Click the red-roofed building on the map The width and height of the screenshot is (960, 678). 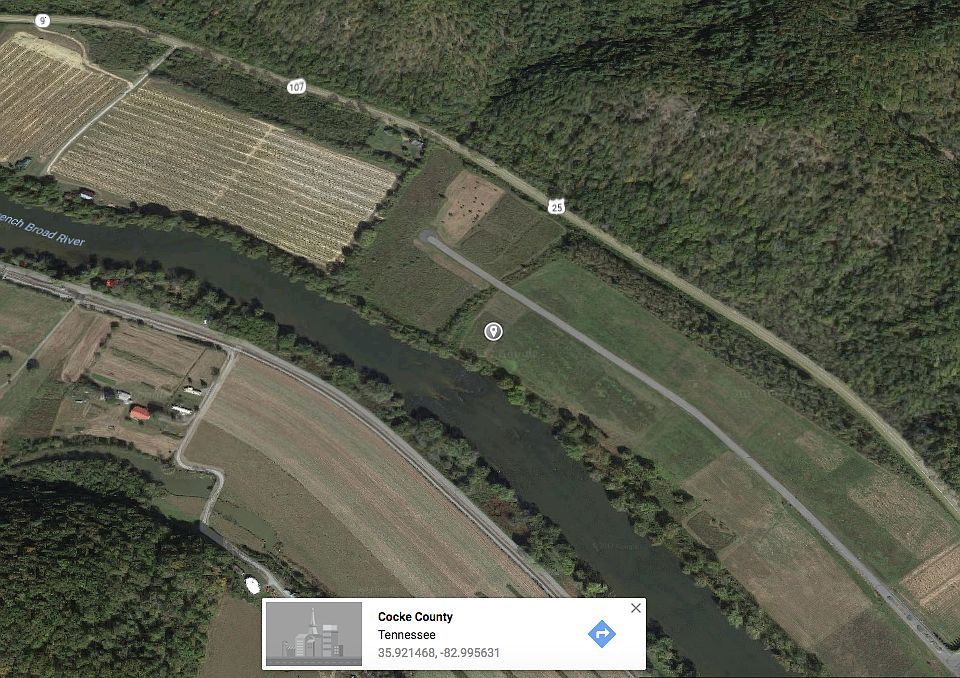tap(140, 414)
